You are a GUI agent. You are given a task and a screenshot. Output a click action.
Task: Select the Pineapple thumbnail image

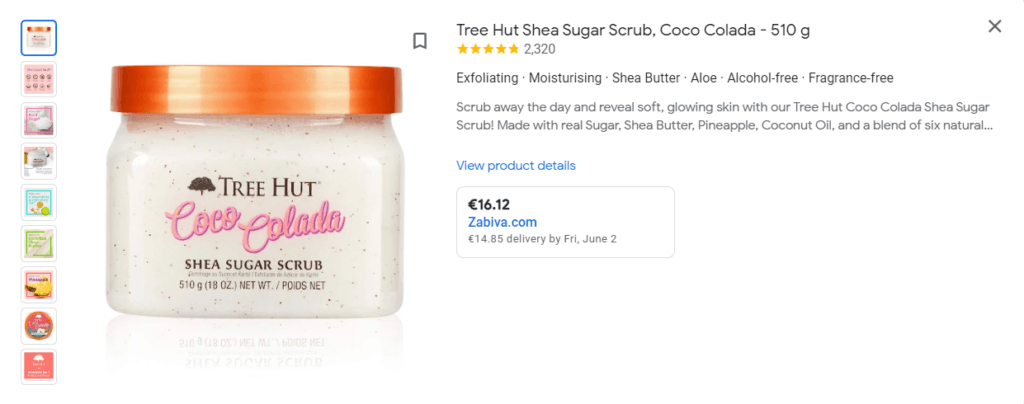(39, 284)
